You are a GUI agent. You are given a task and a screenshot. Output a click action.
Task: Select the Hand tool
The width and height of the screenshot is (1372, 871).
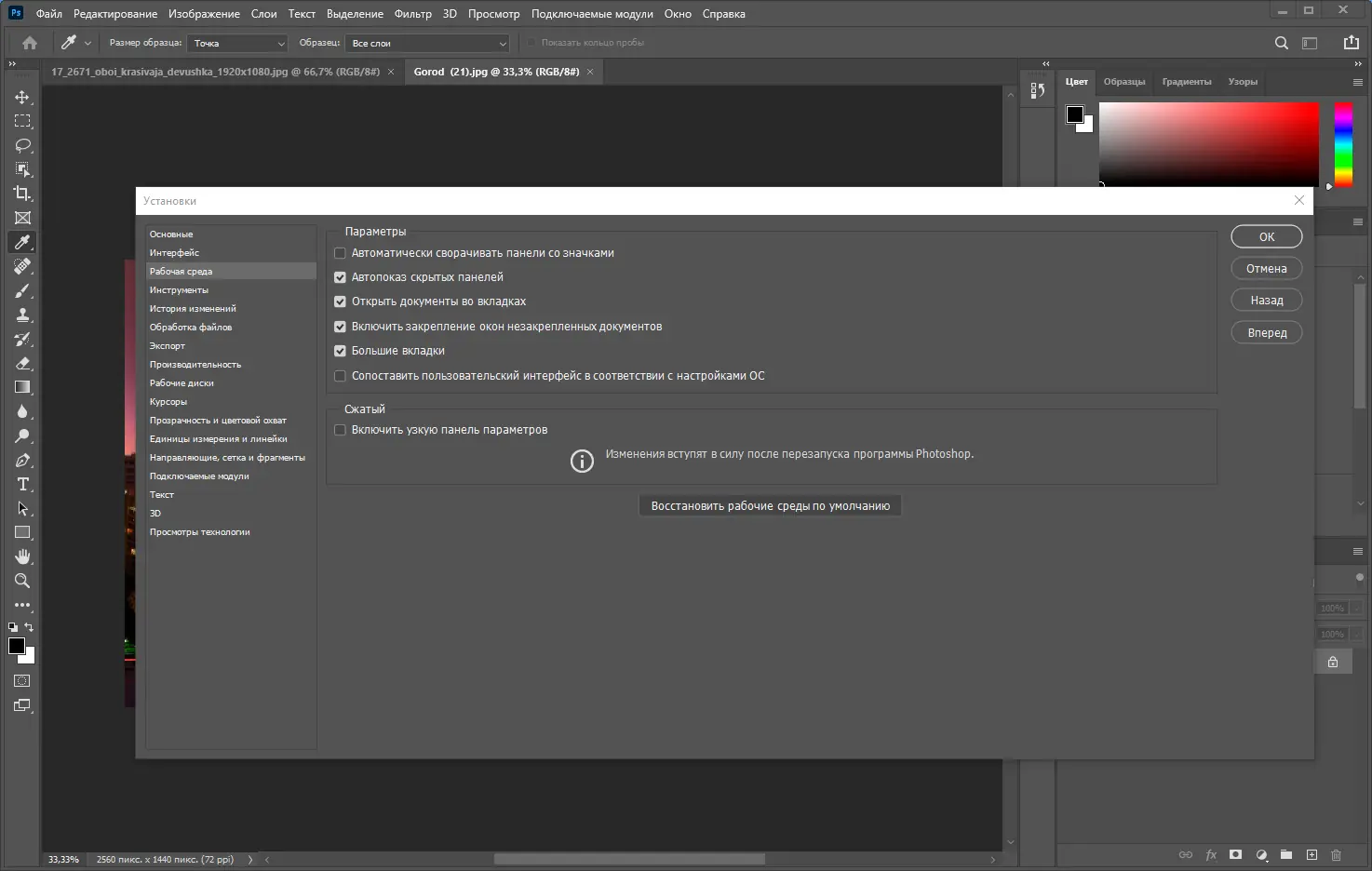tap(22, 556)
